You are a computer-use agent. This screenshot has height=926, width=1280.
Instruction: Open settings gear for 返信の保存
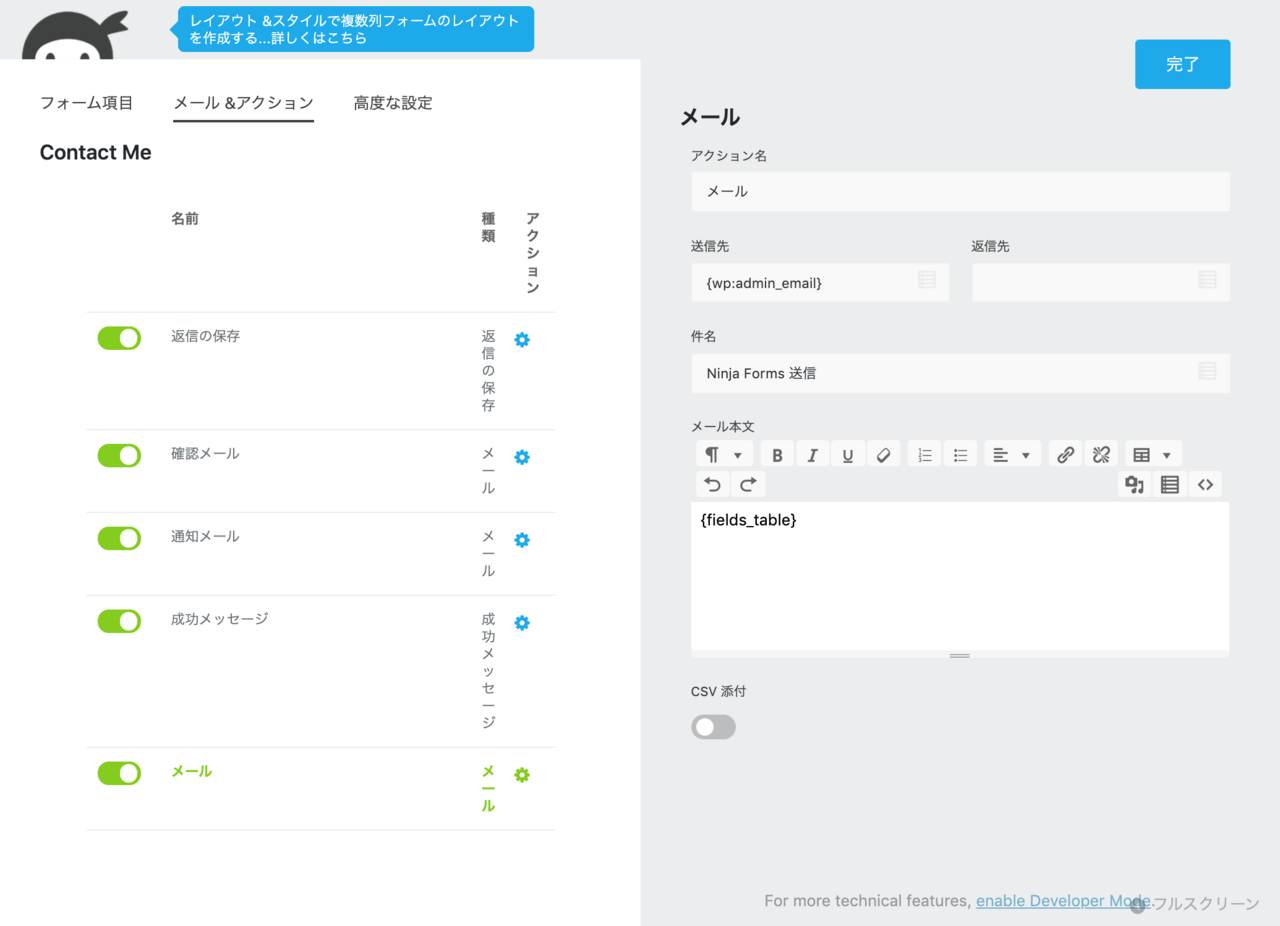coord(522,340)
